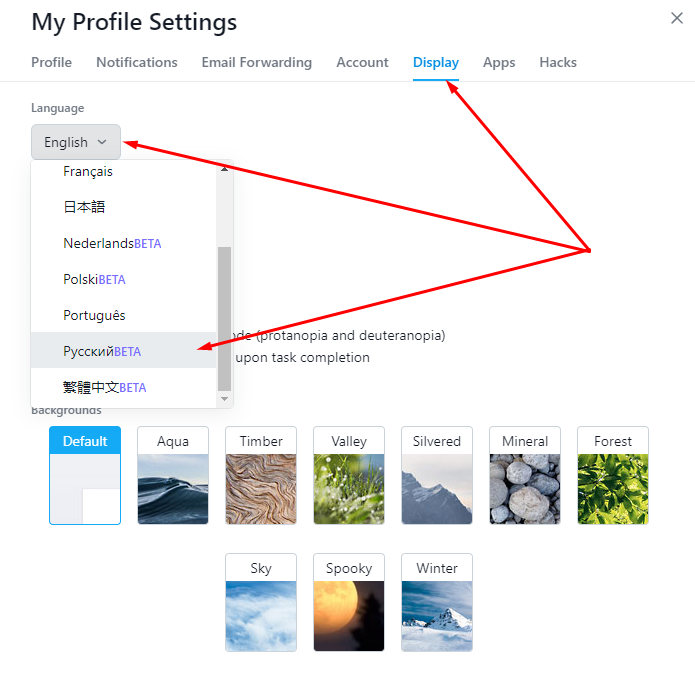Apply the Spooky moon background
695x692 pixels.
pos(349,602)
